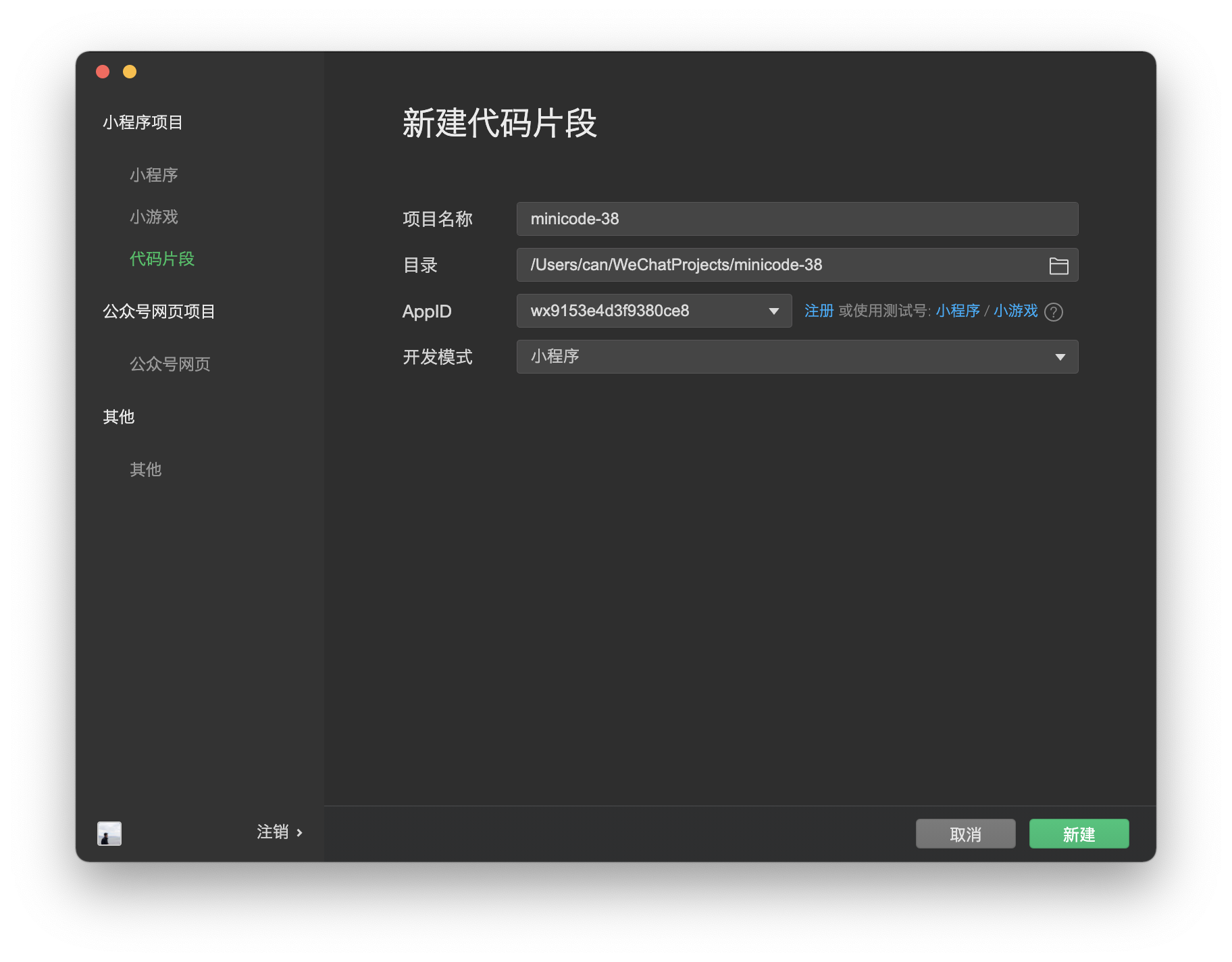
Task: Select 小程序 in the sidebar
Action: click(x=154, y=175)
